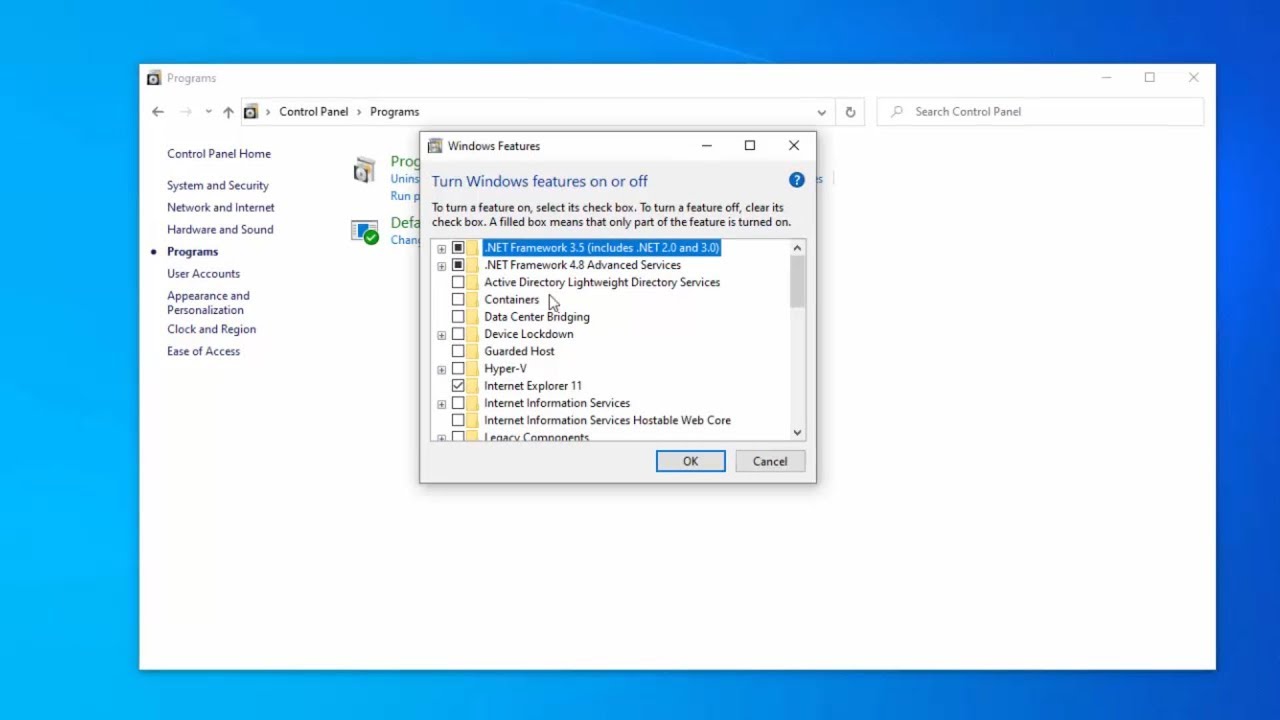1280x720 pixels.
Task: Click the folder icon next to Containers
Action: click(x=472, y=300)
